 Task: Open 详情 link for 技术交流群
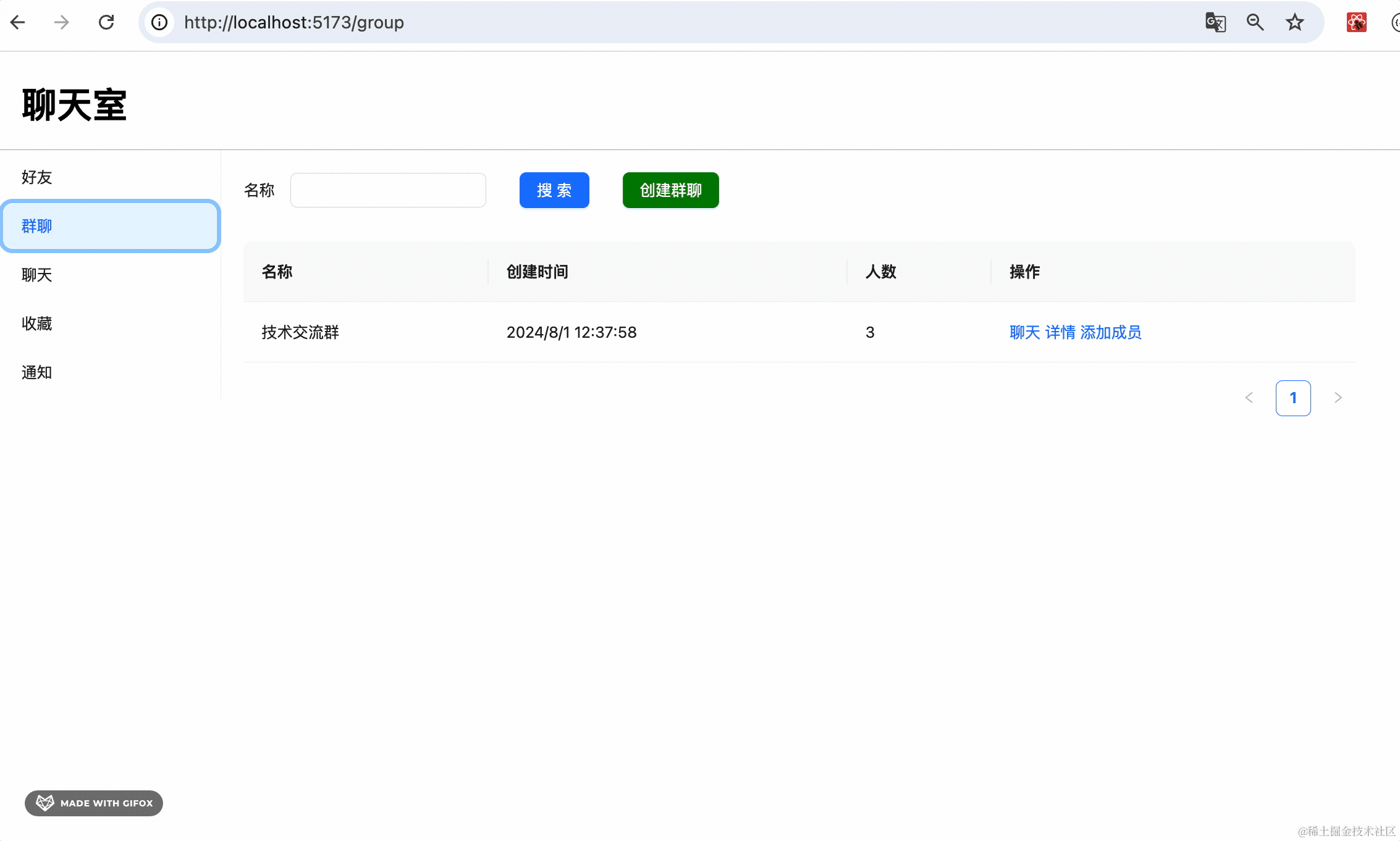pyautogui.click(x=1060, y=332)
